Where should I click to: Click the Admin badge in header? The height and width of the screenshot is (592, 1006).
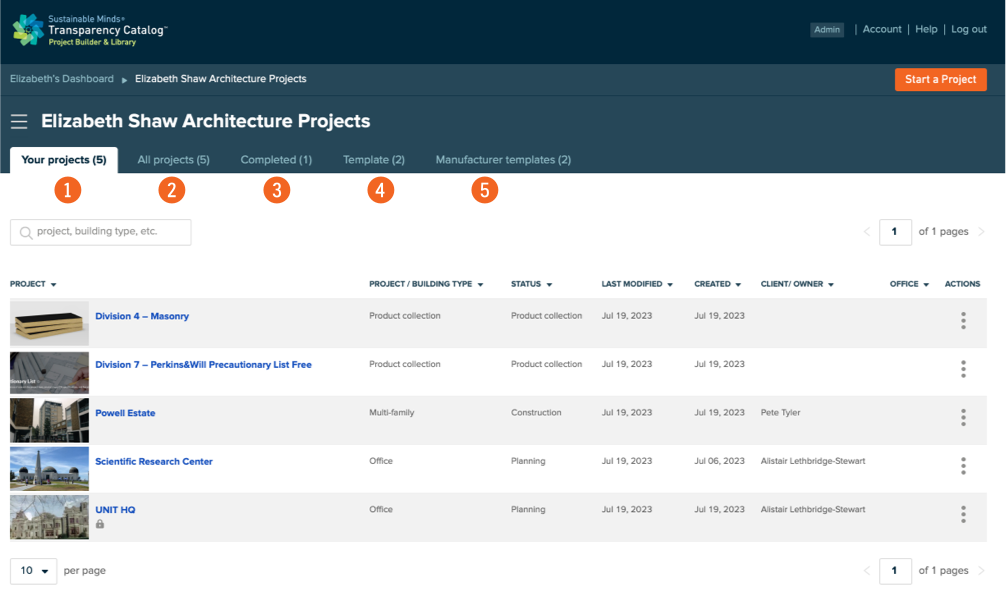[827, 30]
